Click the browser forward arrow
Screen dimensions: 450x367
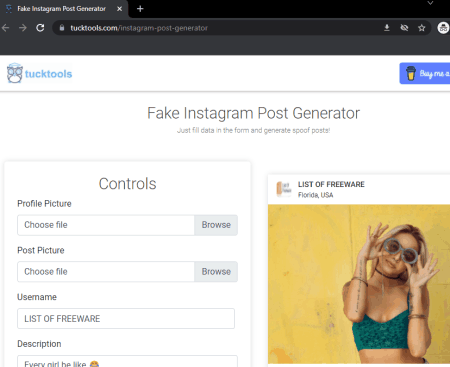[23, 28]
